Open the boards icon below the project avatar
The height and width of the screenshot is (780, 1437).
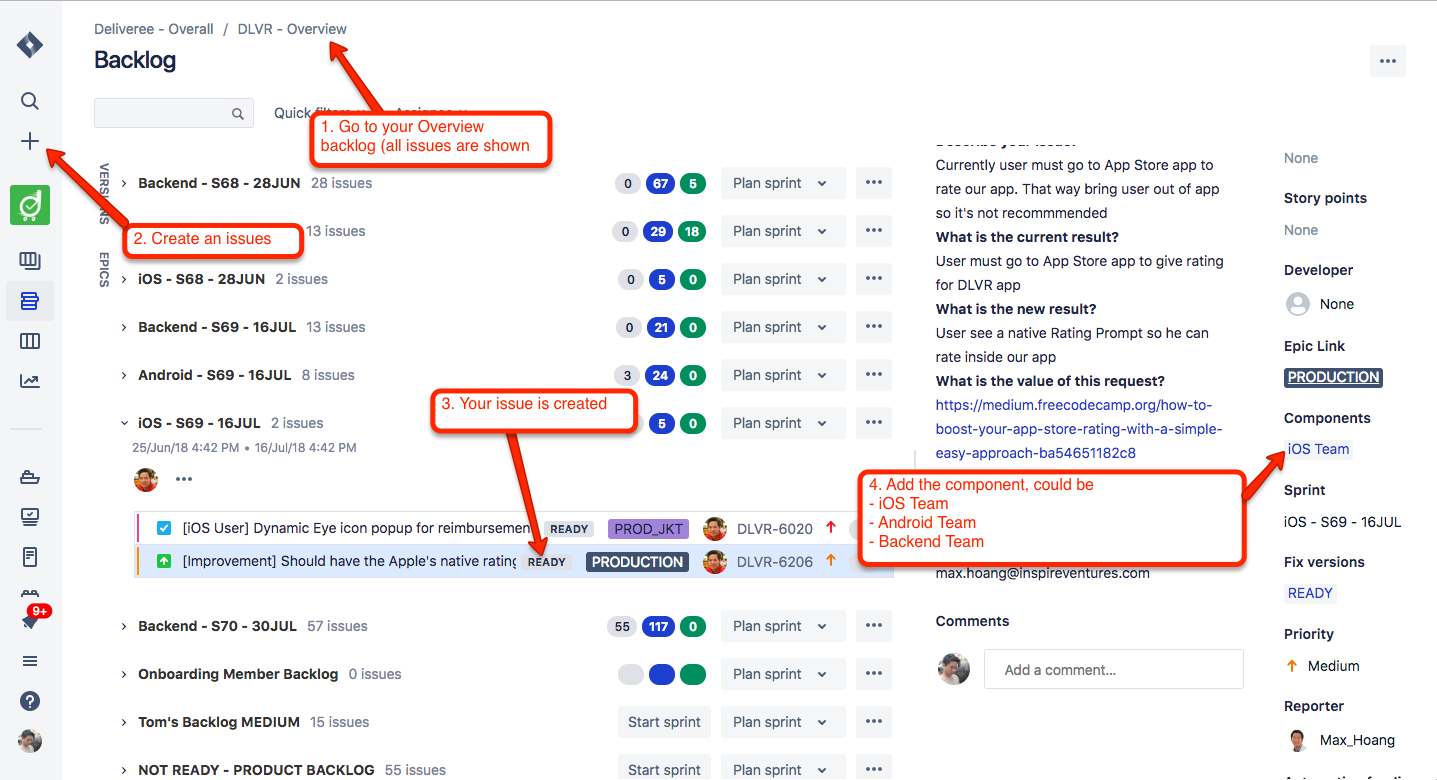coord(30,261)
